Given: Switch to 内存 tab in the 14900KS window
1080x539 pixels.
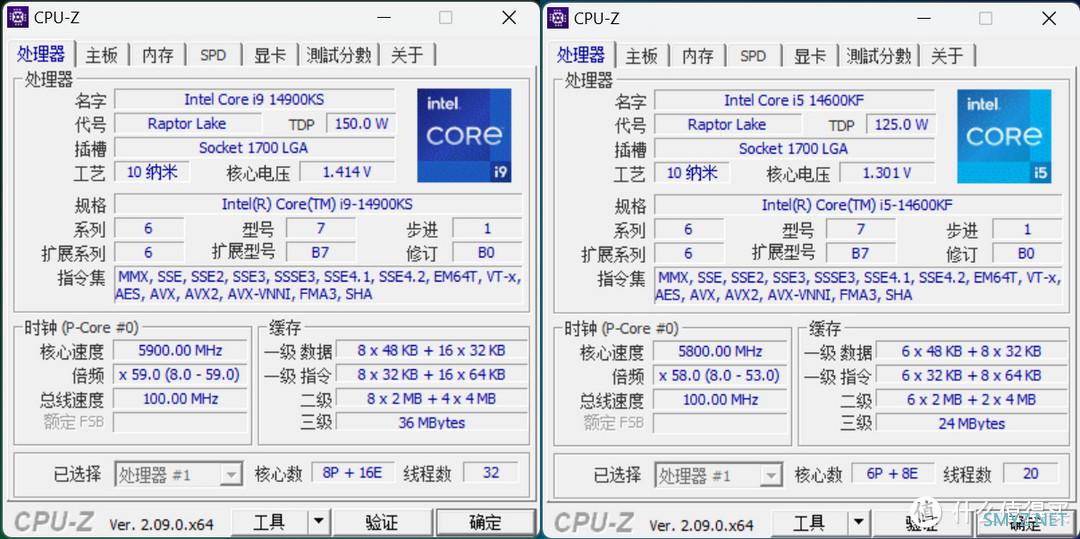Looking at the screenshot, I should tap(158, 55).
